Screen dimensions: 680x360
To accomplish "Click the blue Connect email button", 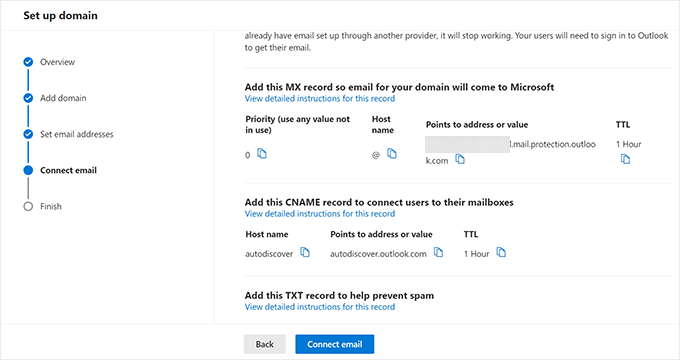I will [x=335, y=344].
